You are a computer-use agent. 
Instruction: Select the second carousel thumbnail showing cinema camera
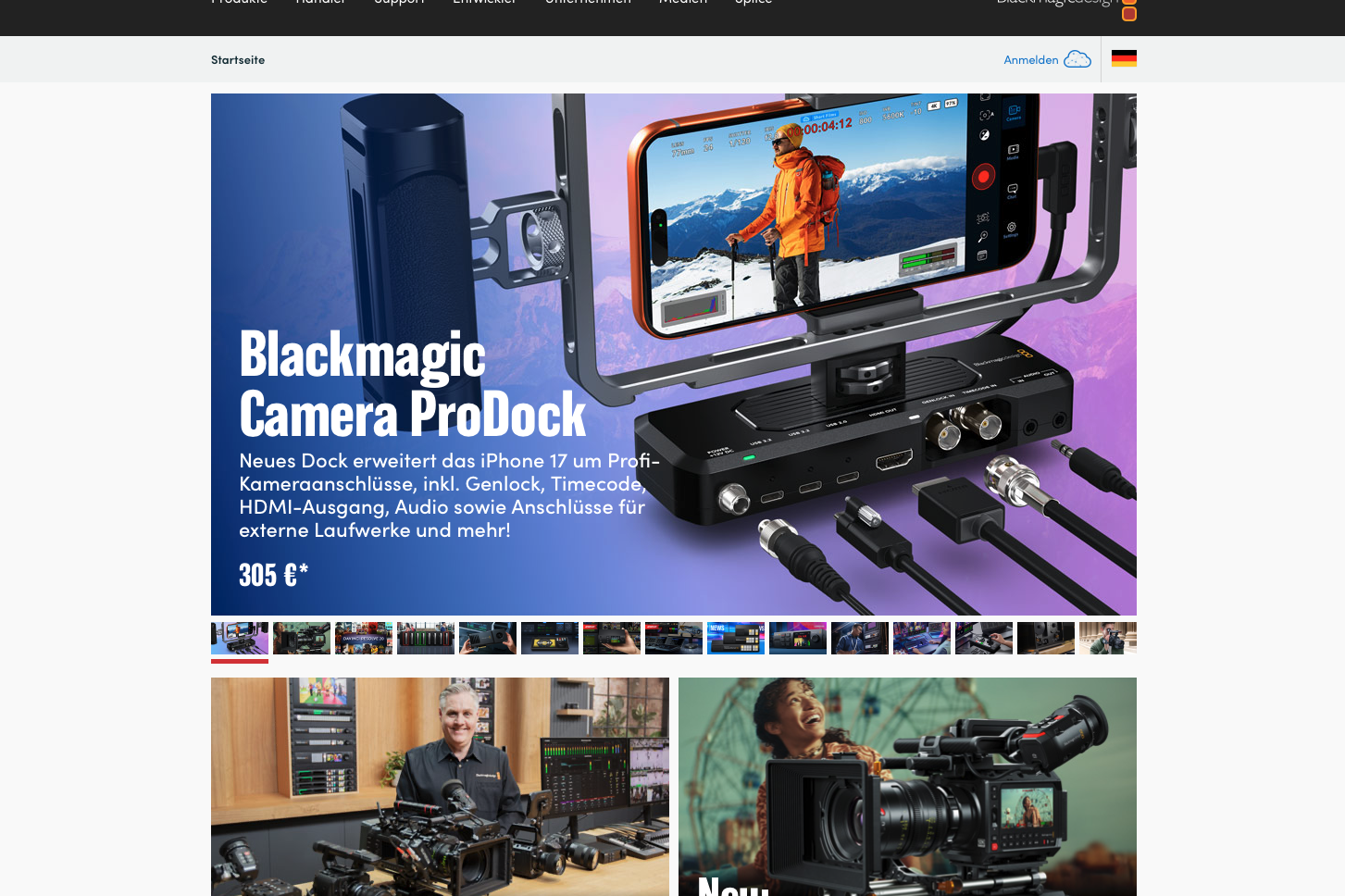[302, 638]
